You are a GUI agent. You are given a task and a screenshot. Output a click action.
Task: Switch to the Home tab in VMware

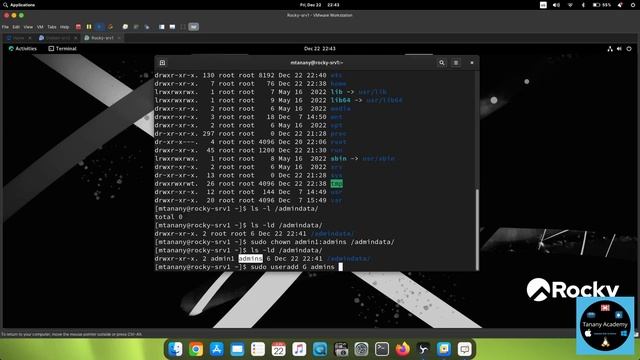[19, 38]
